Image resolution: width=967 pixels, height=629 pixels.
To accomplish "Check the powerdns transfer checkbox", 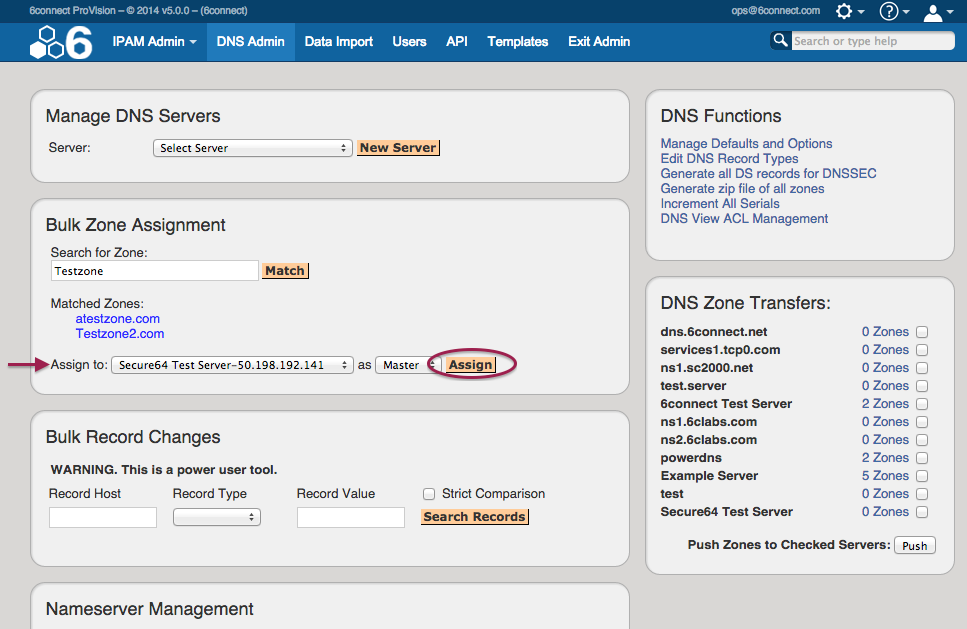I will tap(922, 458).
